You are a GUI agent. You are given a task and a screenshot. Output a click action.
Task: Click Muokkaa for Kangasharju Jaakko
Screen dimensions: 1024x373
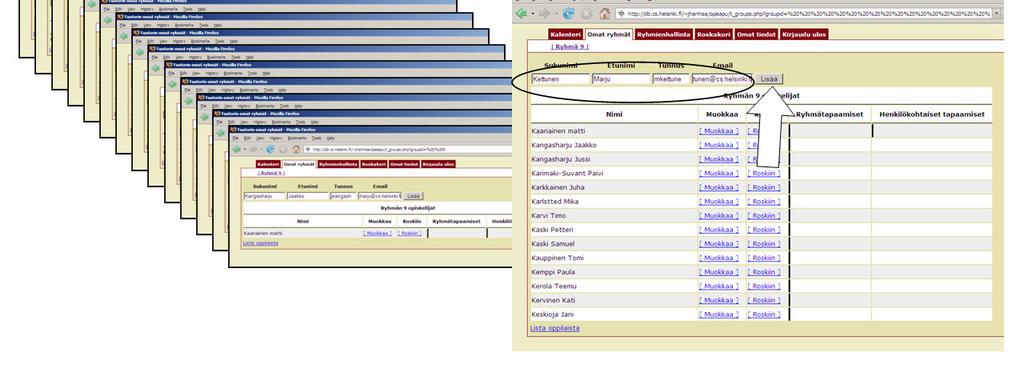[x=719, y=145]
